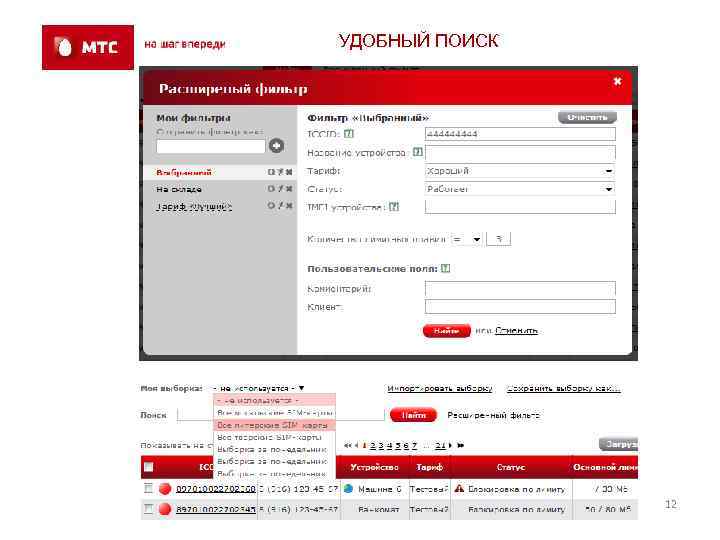Click the globe icon next to 'Машина 6'
Screen dimensions: 720x540
pyautogui.click(x=349, y=489)
